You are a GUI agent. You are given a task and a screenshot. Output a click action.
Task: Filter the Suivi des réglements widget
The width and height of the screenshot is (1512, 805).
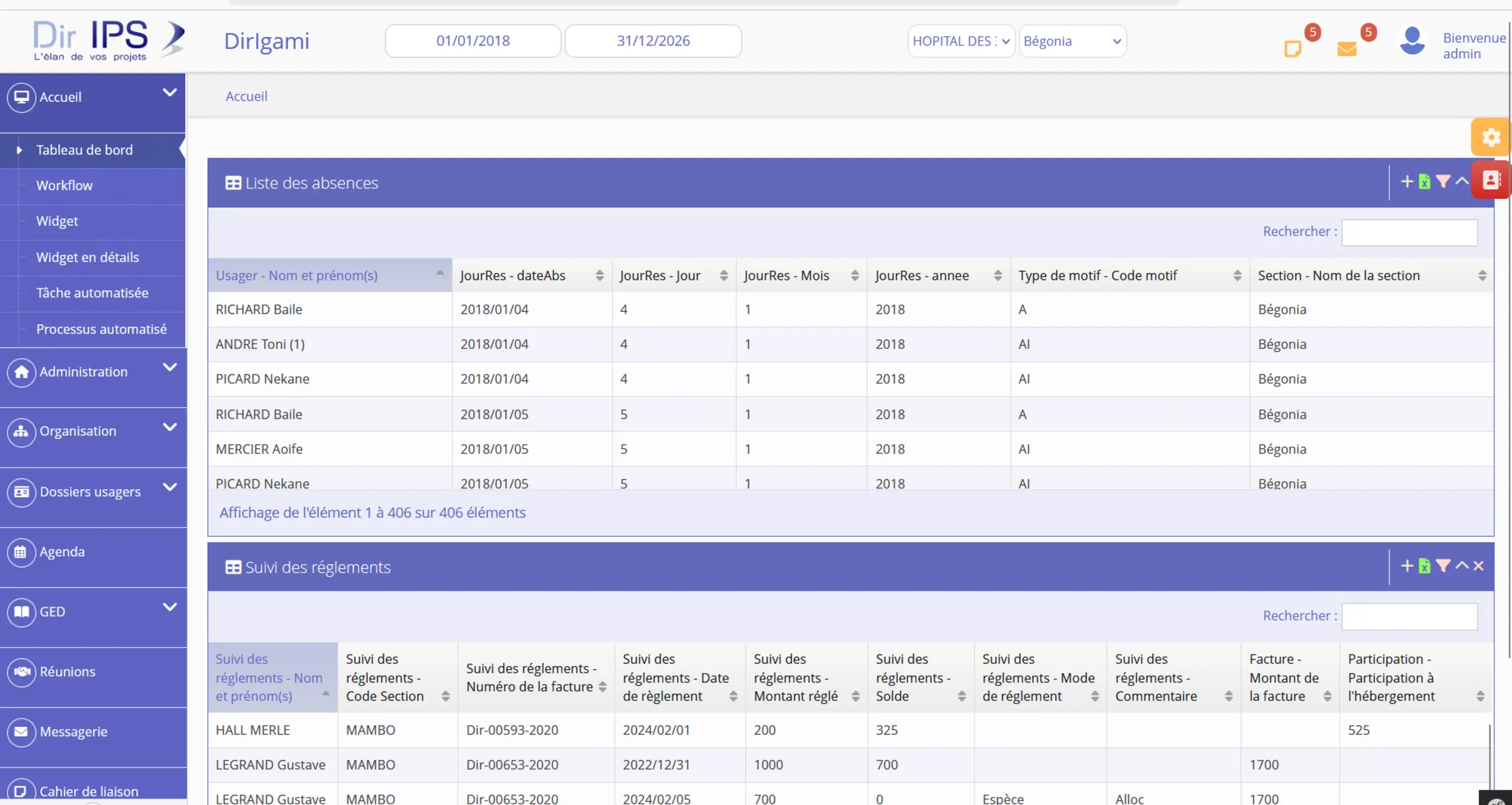[x=1442, y=566]
